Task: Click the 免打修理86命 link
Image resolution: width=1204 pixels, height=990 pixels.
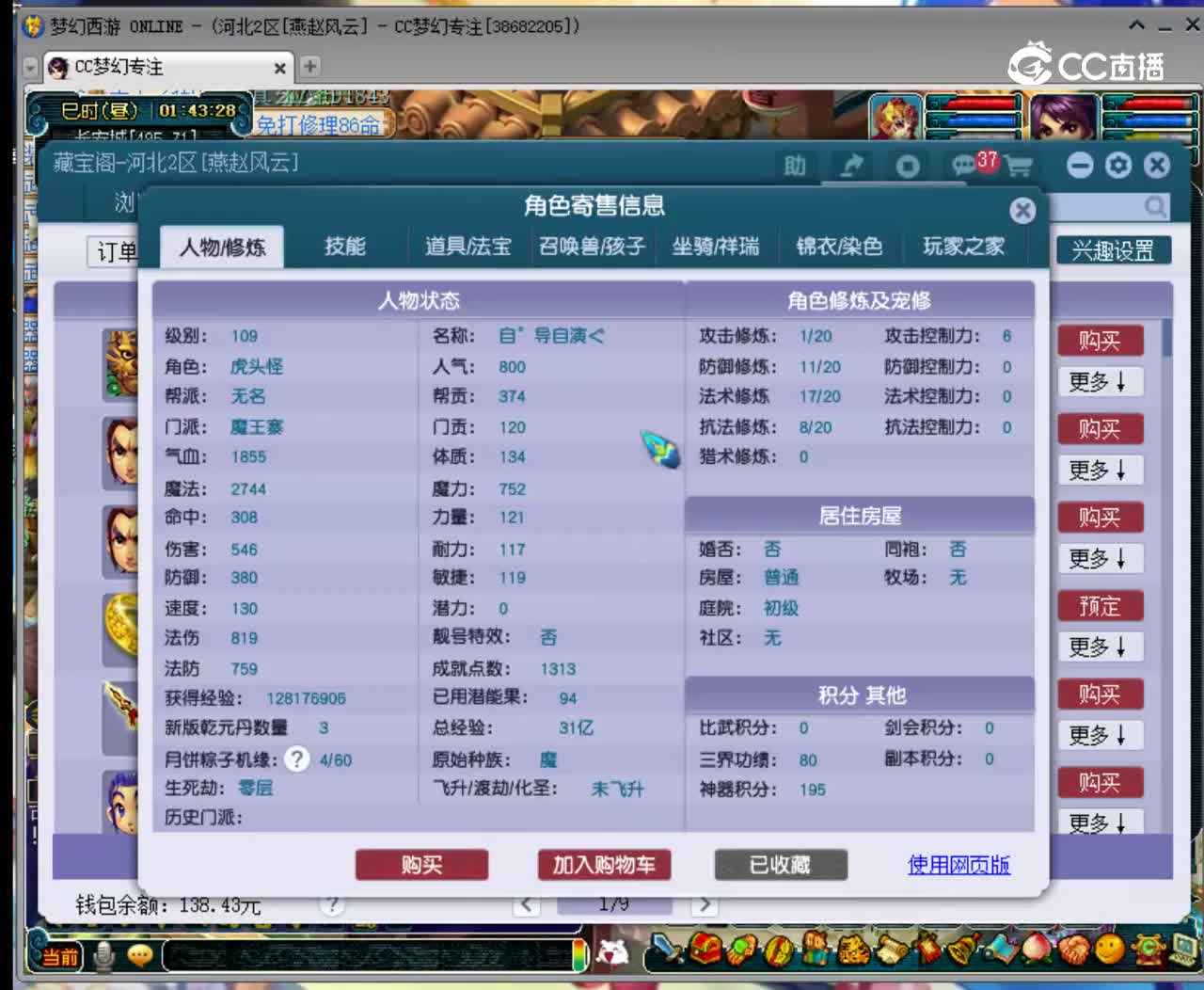Action: click(318, 125)
